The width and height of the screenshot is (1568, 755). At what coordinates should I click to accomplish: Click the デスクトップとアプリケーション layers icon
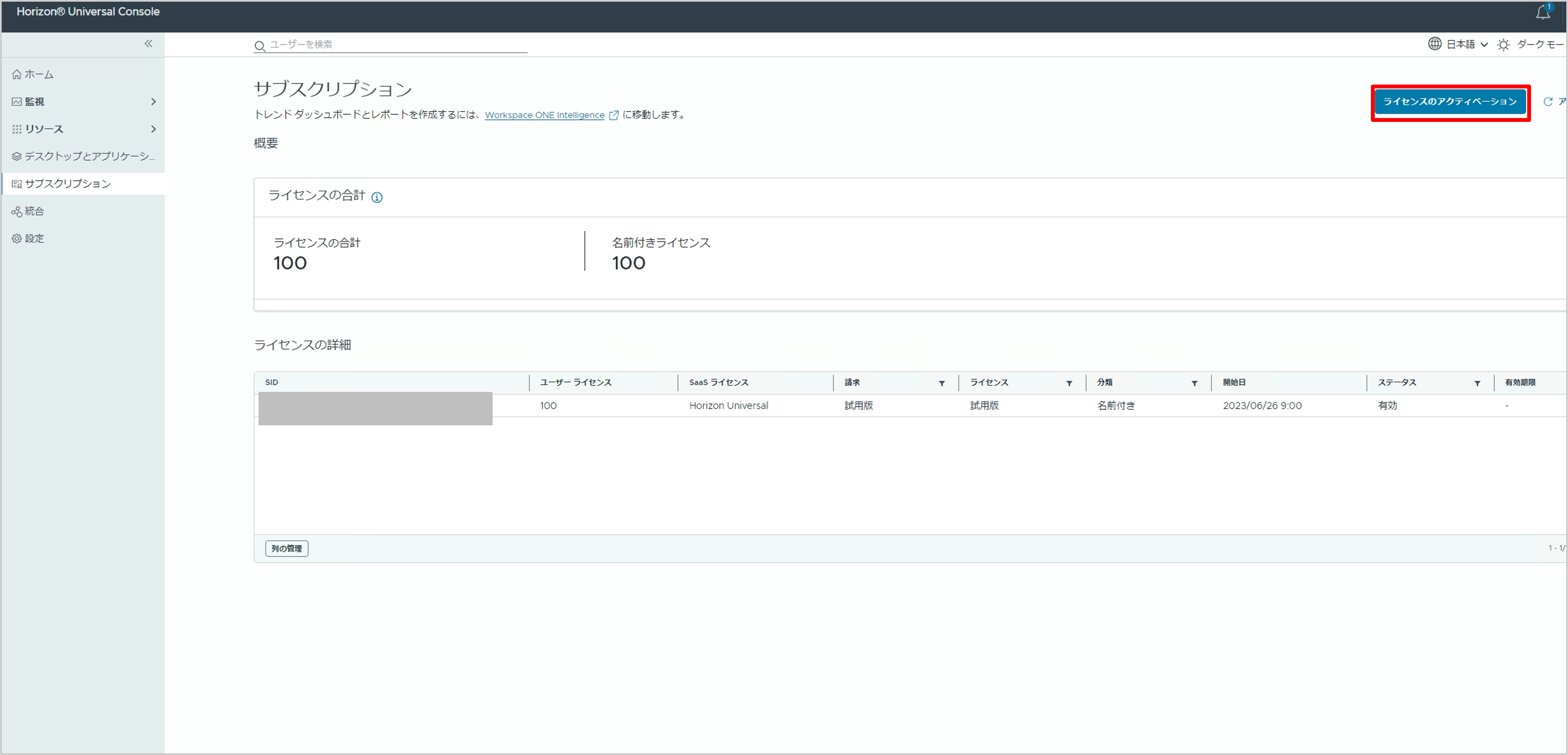pos(16,156)
